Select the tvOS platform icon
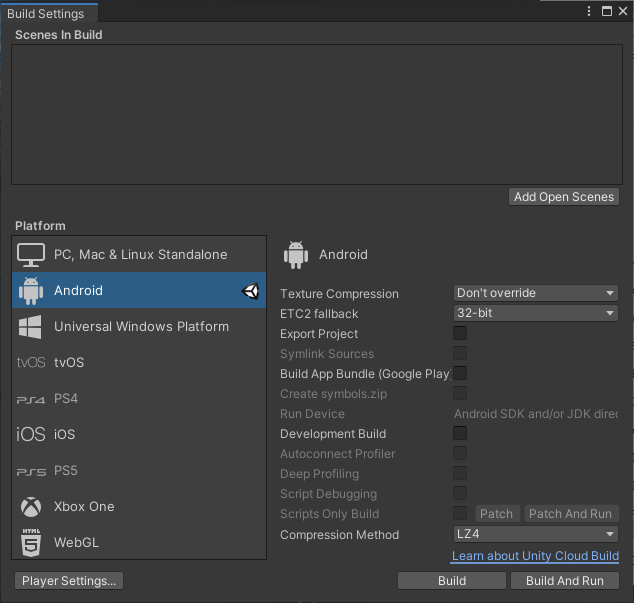Image resolution: width=634 pixels, height=603 pixels. click(x=31, y=363)
